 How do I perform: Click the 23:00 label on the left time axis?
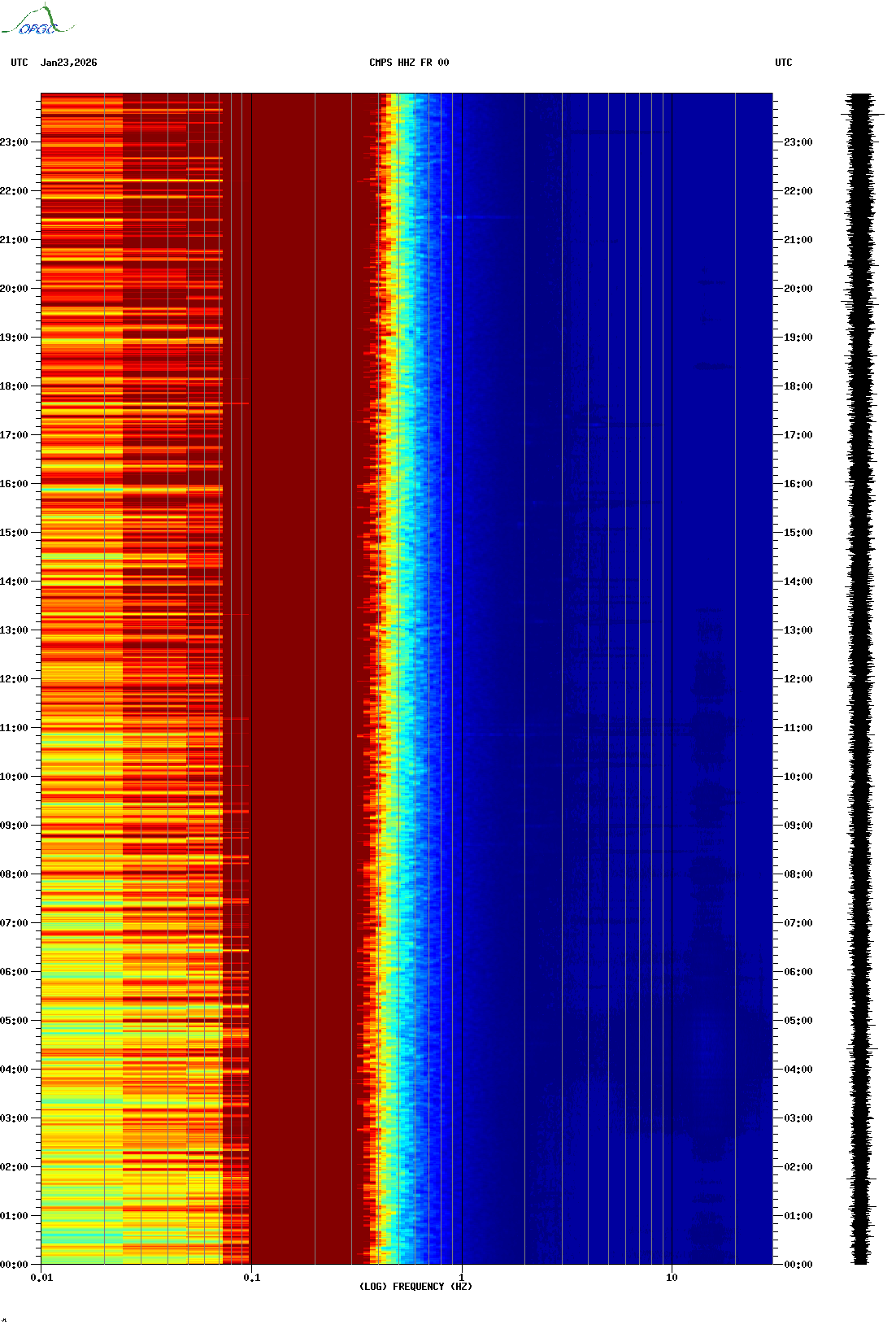(x=14, y=142)
